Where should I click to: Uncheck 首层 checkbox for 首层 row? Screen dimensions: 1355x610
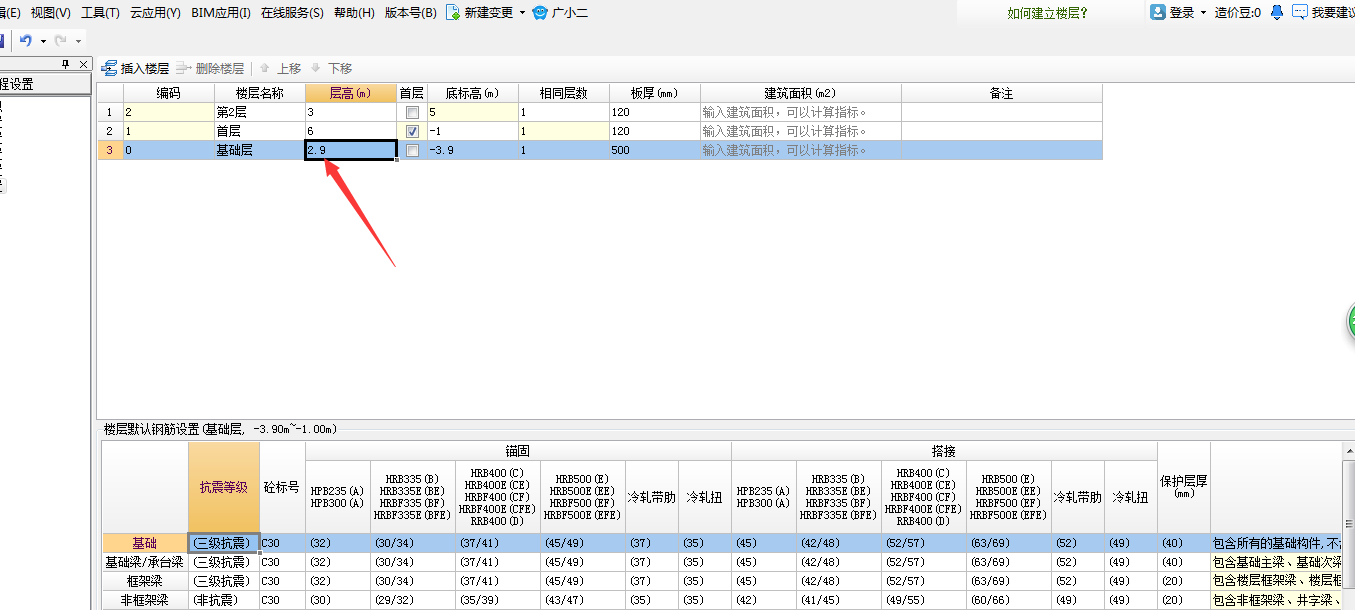(412, 131)
